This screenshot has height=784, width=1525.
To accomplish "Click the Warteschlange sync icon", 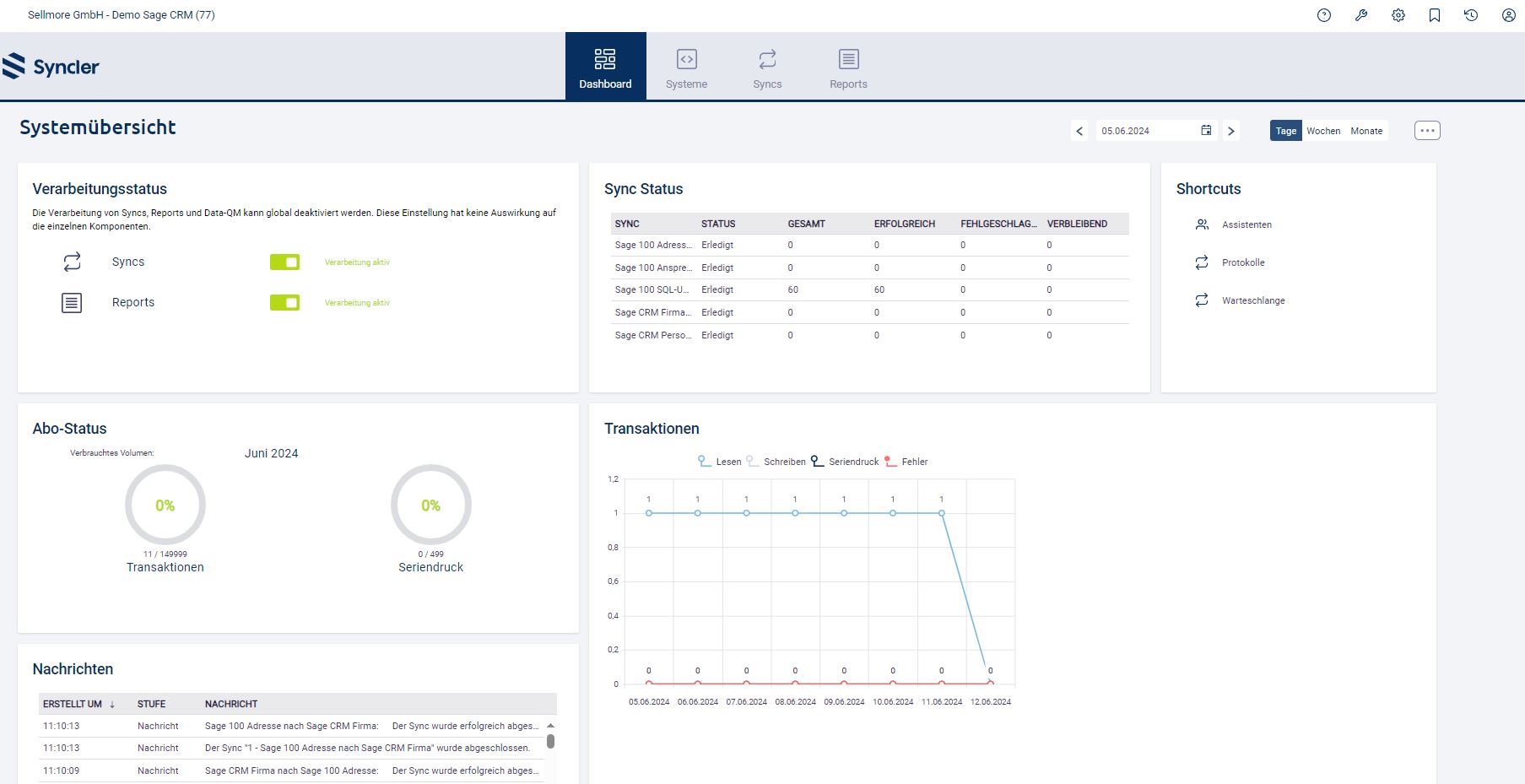I will click(1202, 300).
